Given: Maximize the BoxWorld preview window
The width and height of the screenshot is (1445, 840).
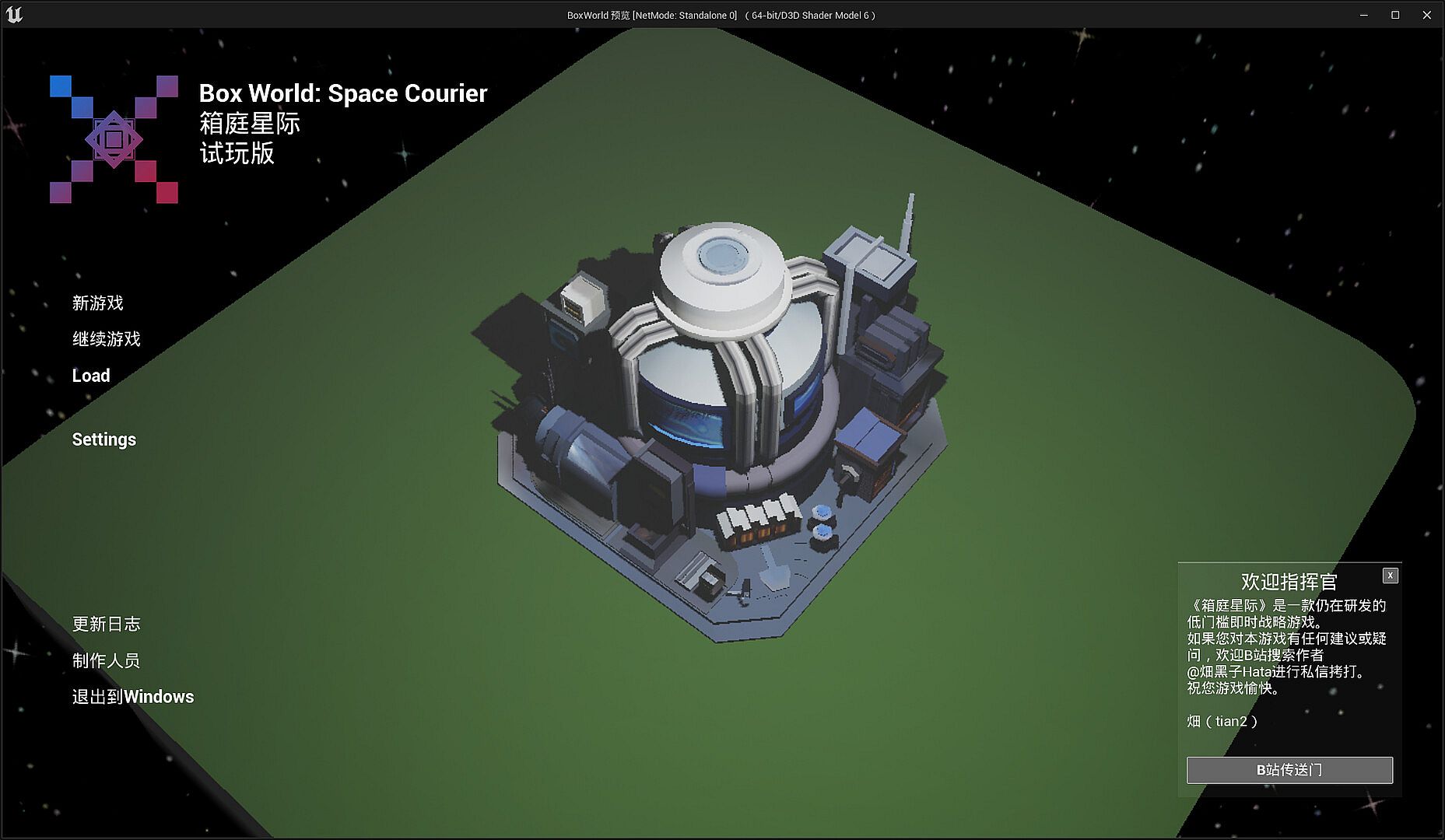Looking at the screenshot, I should tap(1395, 15).
